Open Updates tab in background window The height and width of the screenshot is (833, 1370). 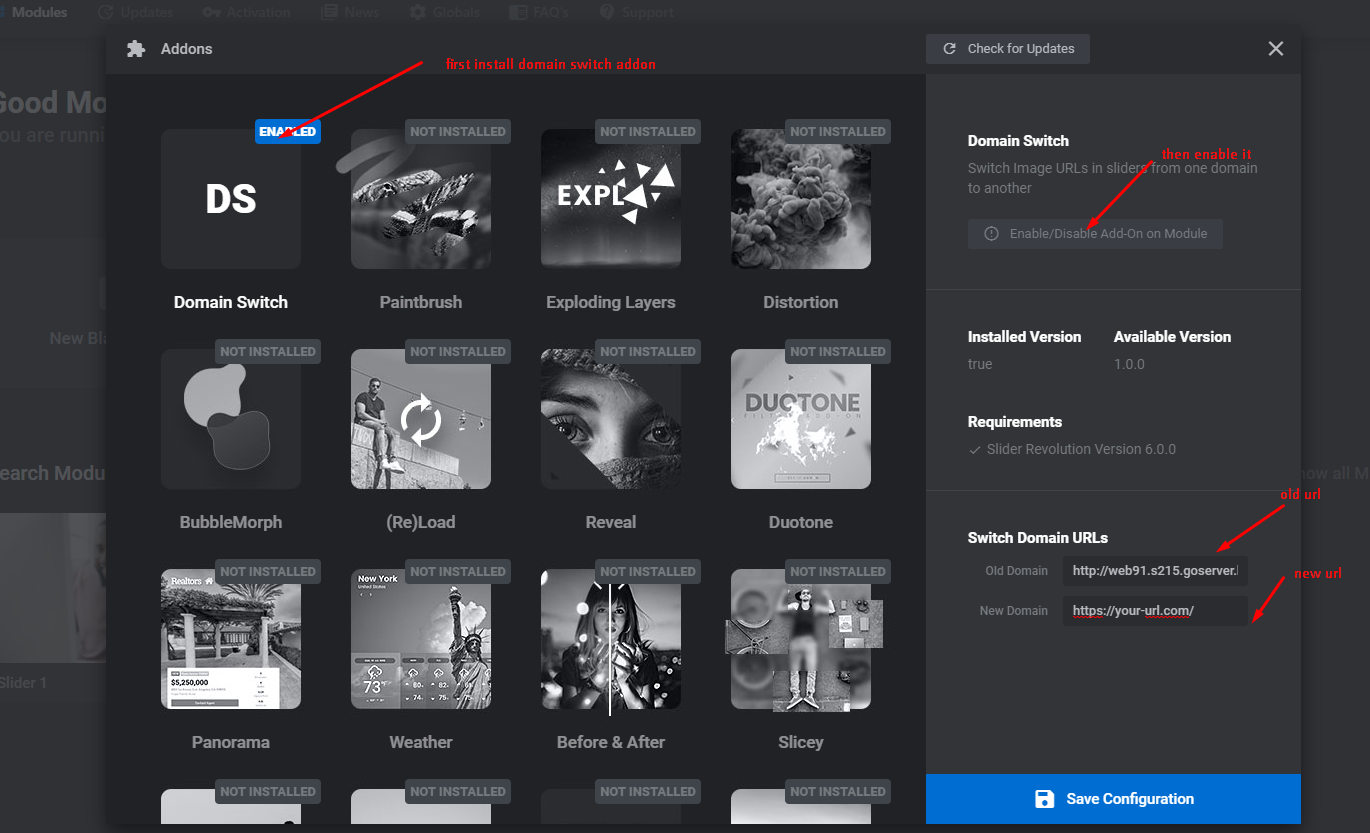(x=136, y=12)
